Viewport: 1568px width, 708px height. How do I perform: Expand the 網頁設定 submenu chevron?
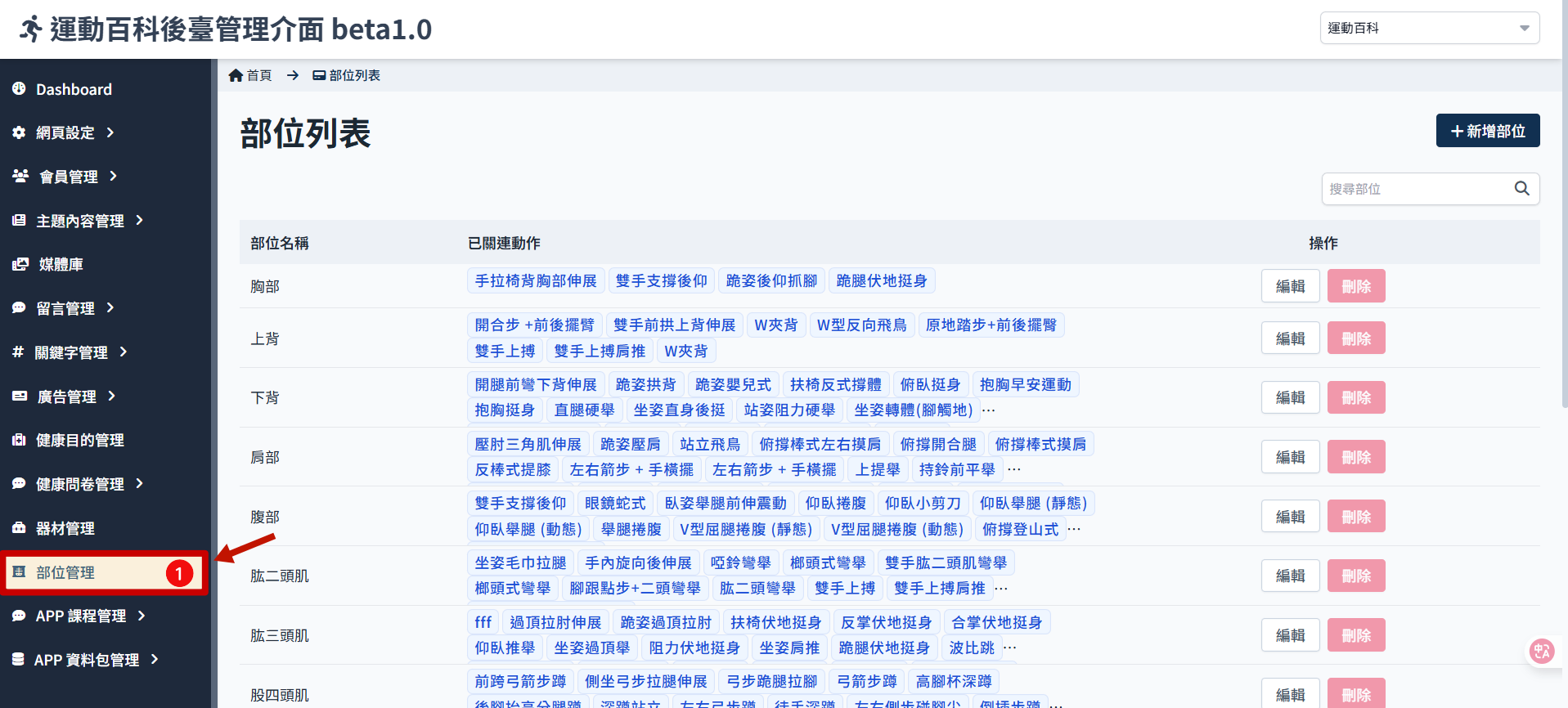point(110,132)
